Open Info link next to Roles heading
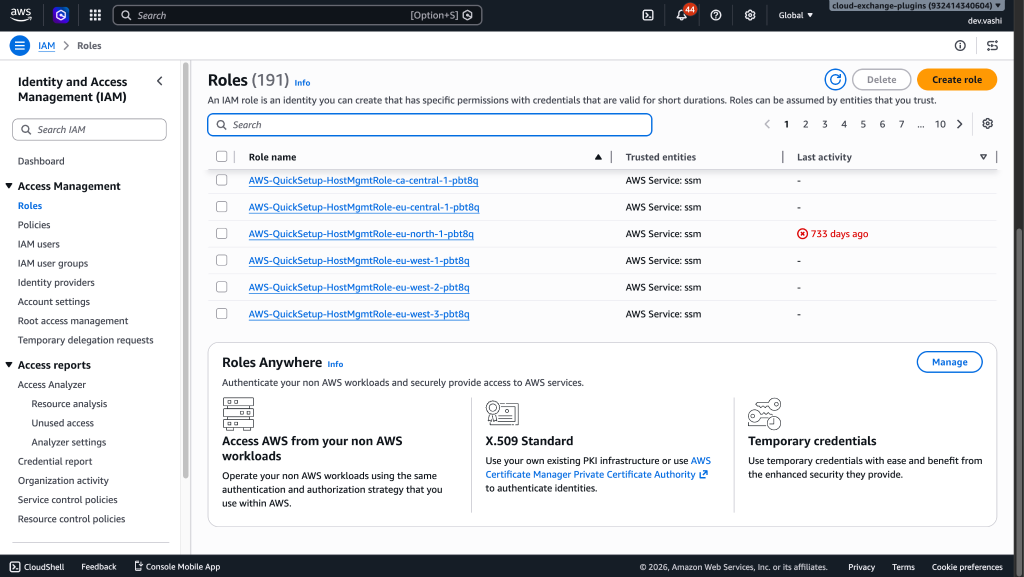The image size is (1024, 577). click(x=302, y=83)
